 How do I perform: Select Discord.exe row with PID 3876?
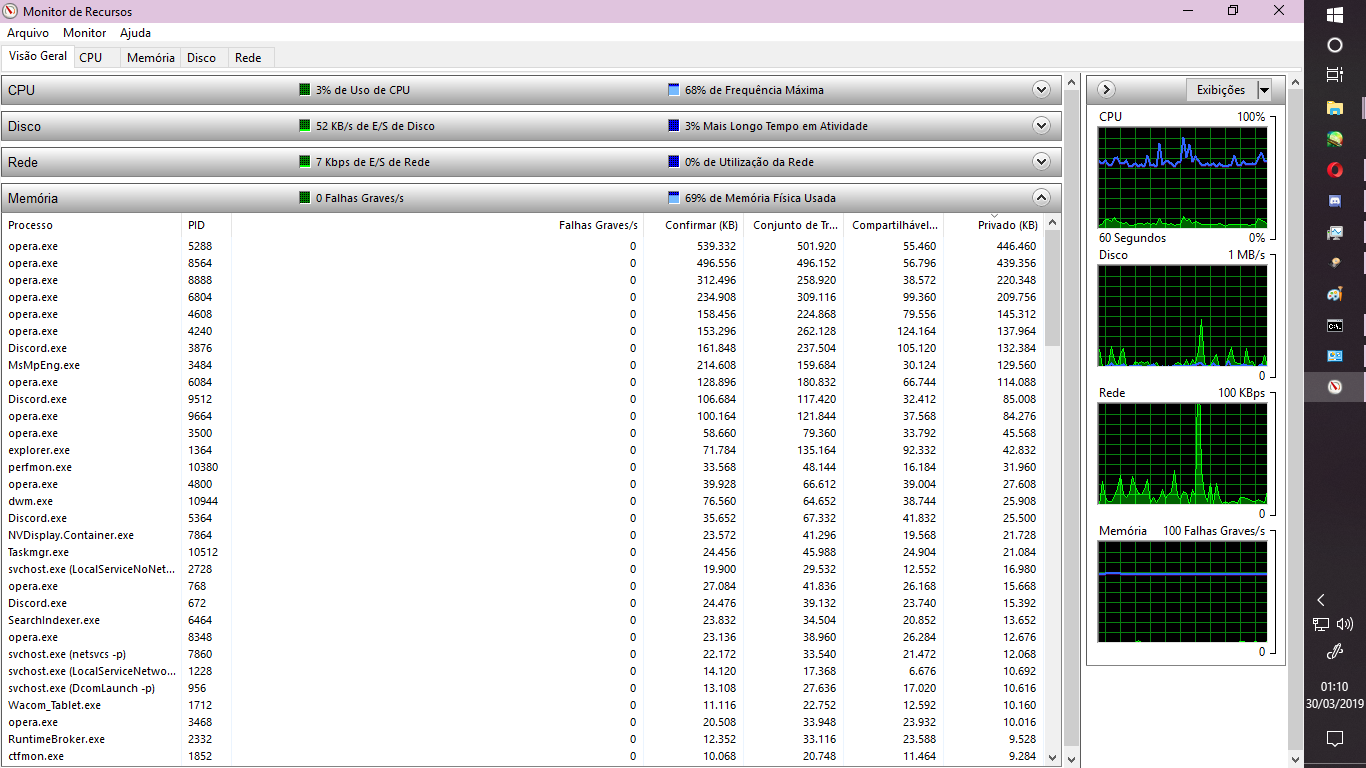point(523,348)
